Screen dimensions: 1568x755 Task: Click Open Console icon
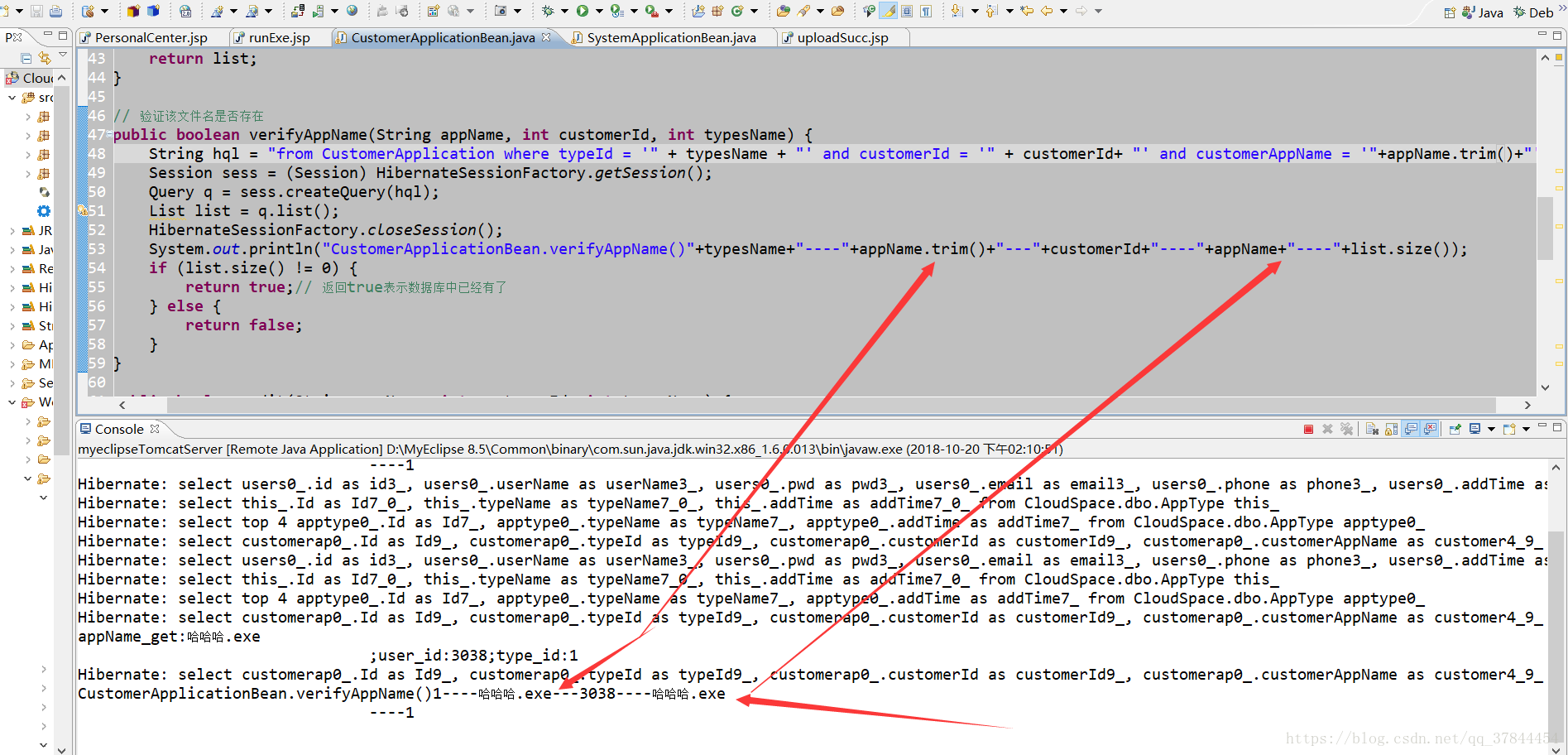click(x=1509, y=429)
